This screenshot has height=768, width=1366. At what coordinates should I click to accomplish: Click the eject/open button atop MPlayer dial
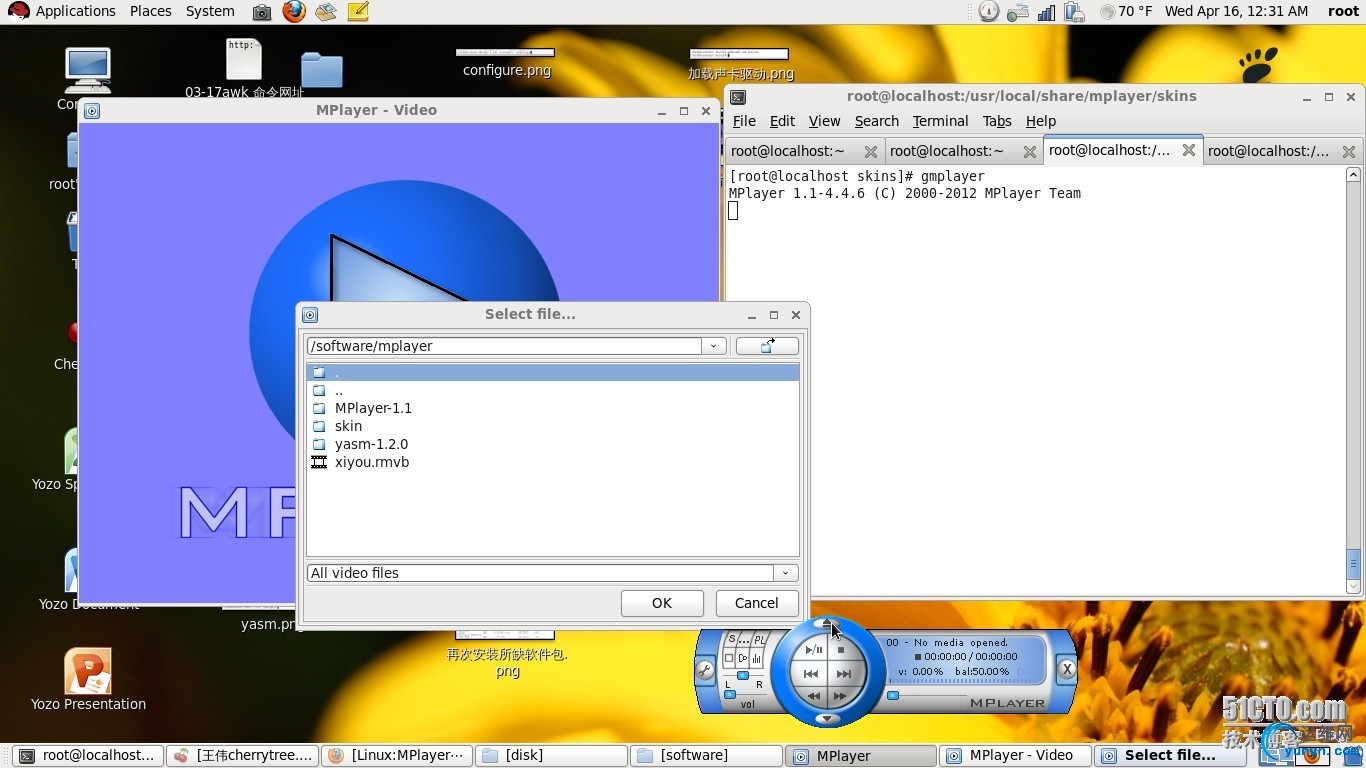point(827,623)
